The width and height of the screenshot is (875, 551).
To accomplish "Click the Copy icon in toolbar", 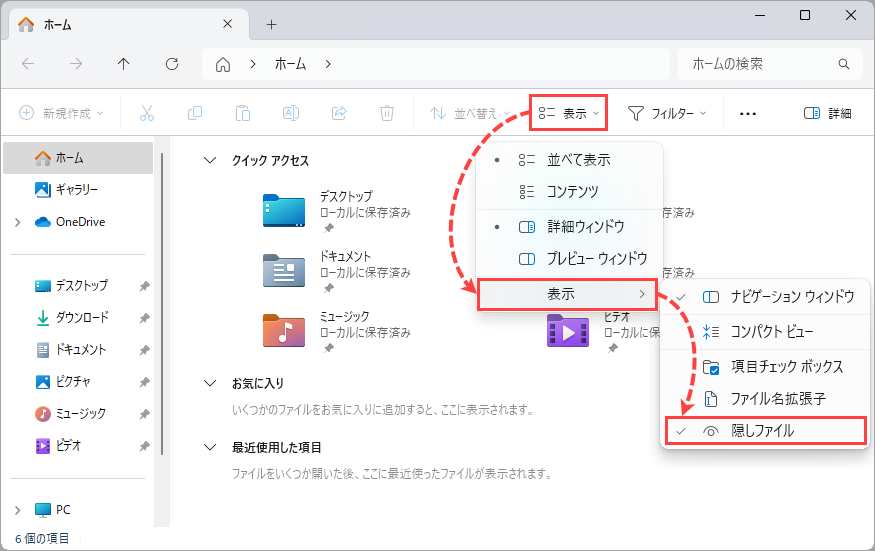I will [195, 113].
